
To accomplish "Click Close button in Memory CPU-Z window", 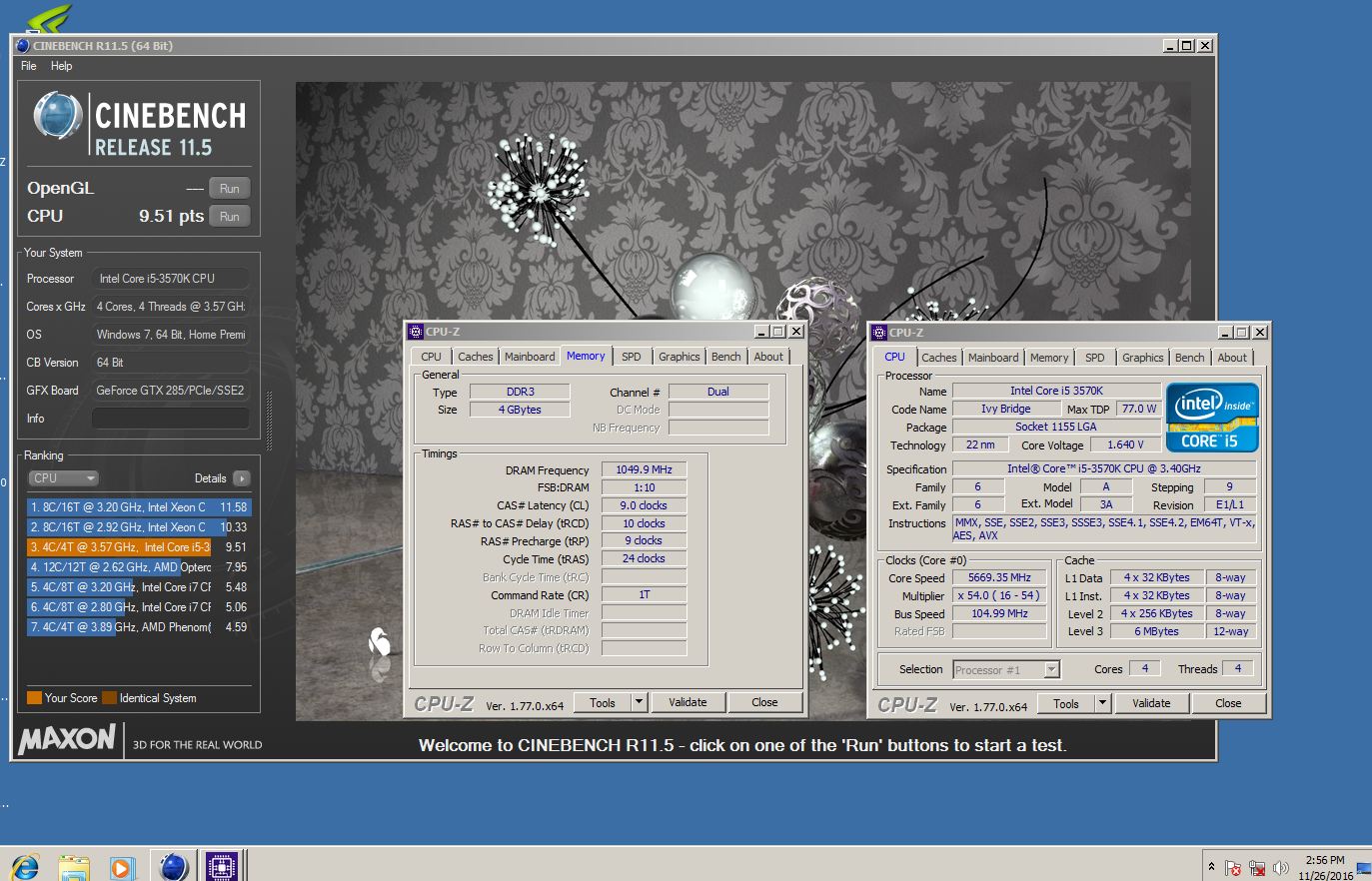I will tap(764, 702).
